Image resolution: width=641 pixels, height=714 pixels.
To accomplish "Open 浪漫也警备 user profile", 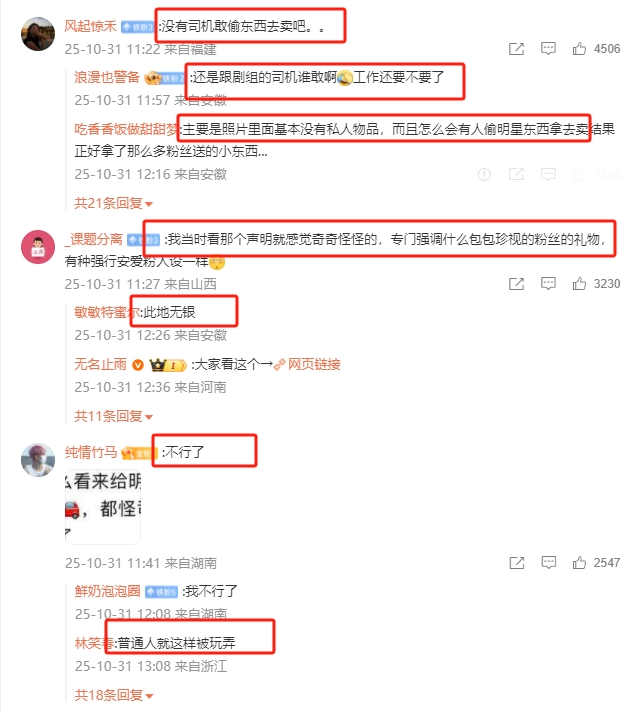I will click(107, 77).
